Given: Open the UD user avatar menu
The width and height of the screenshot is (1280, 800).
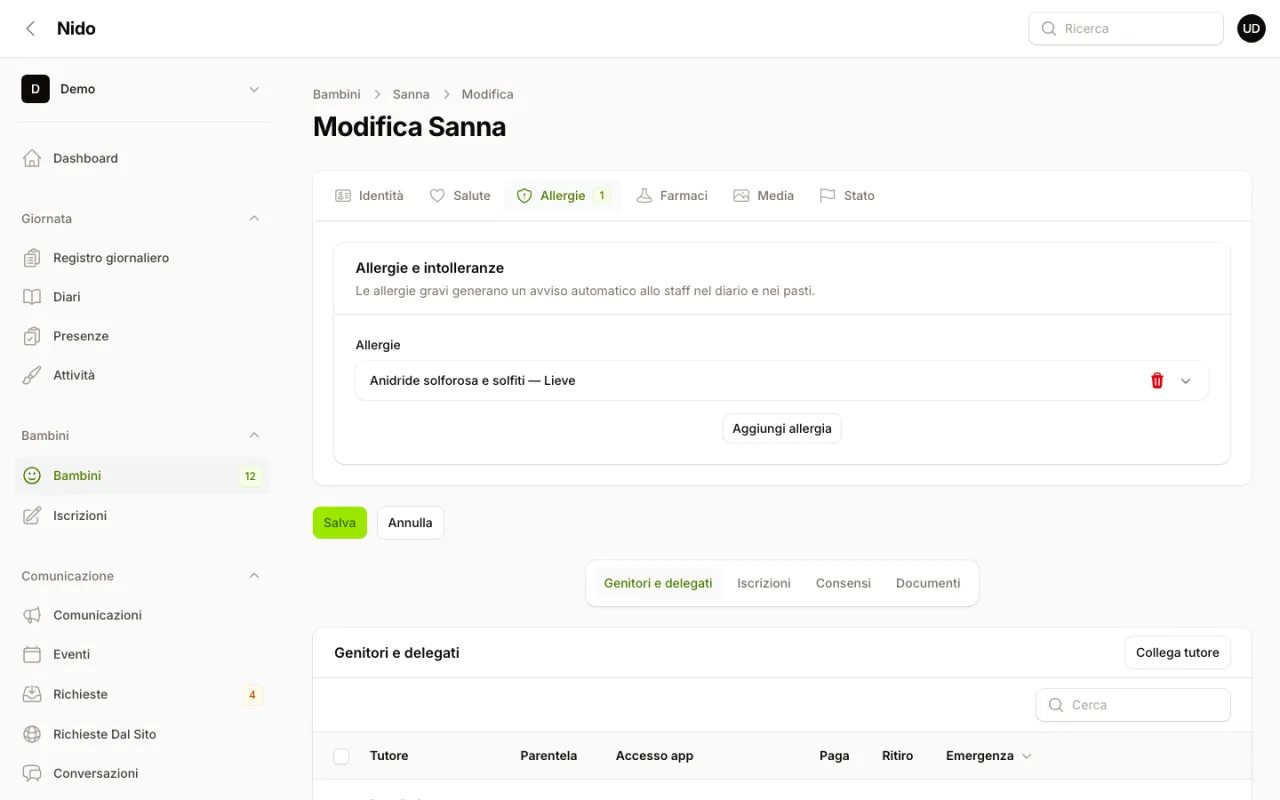Looking at the screenshot, I should [1251, 29].
